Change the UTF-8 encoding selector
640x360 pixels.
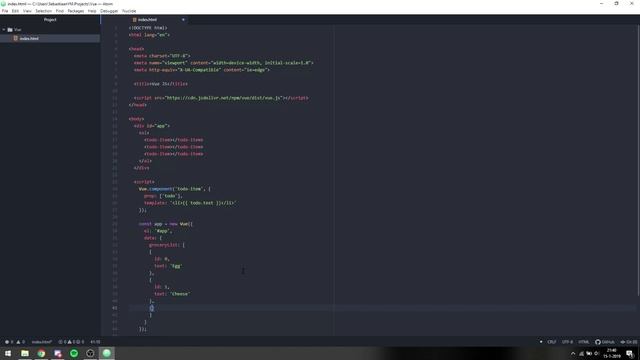(x=567, y=342)
